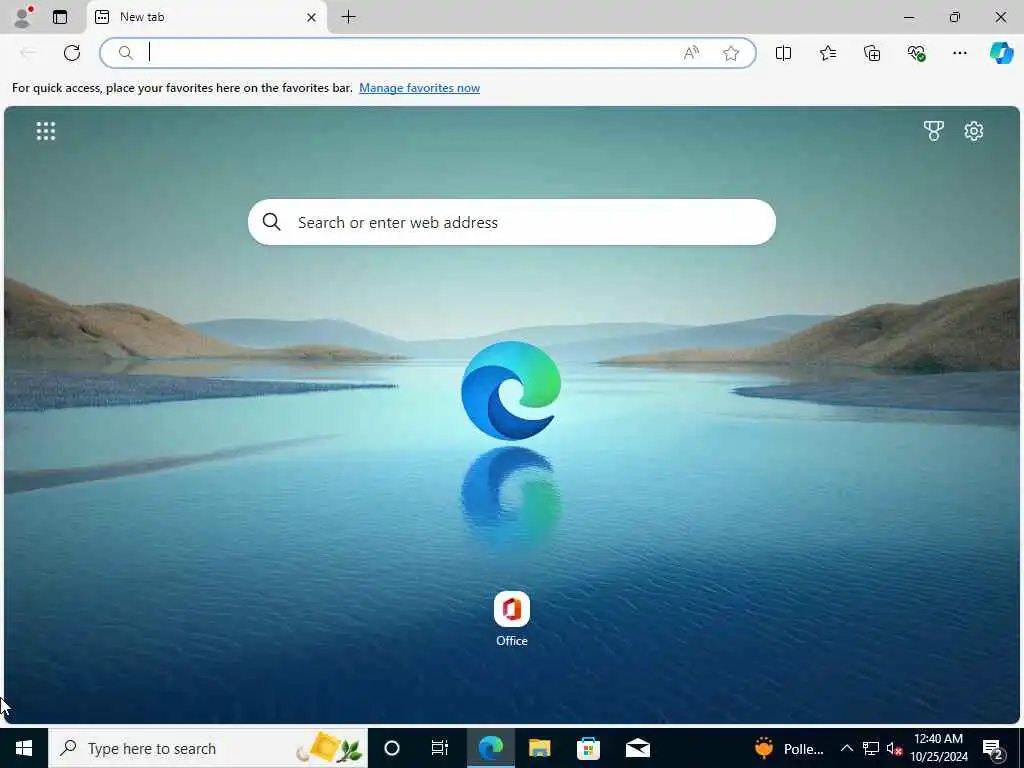This screenshot has height=768, width=1024.
Task: Refresh the page
Action: [72, 53]
